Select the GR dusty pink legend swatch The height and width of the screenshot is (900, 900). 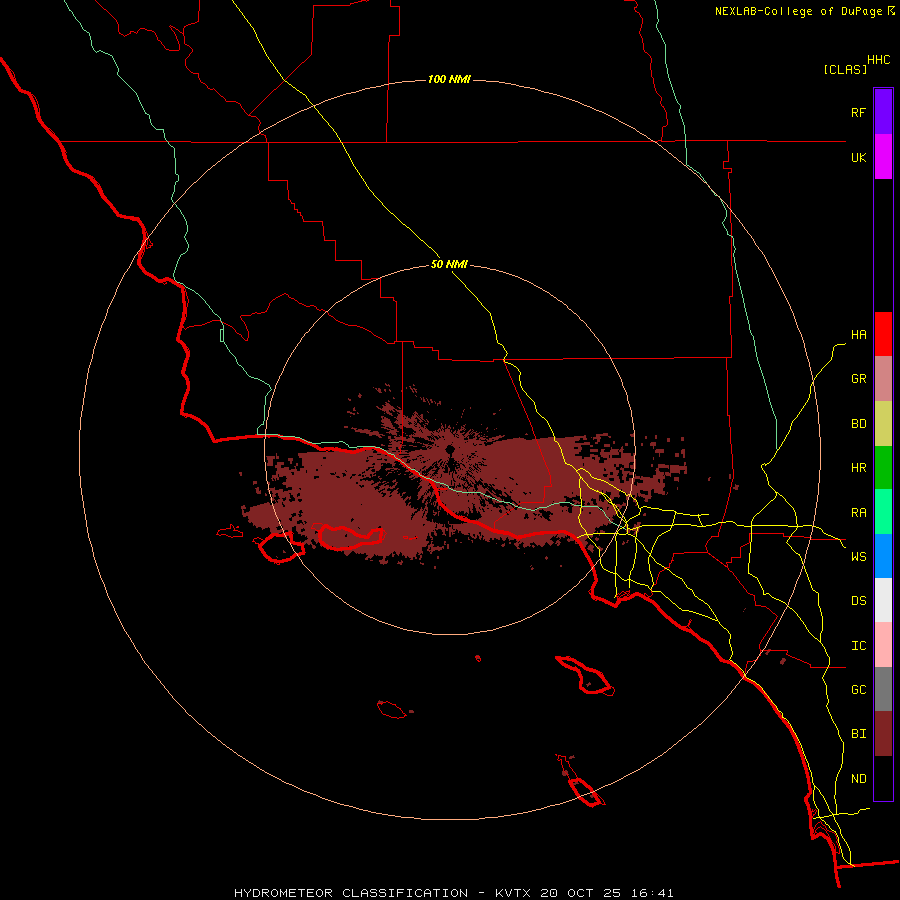(883, 379)
